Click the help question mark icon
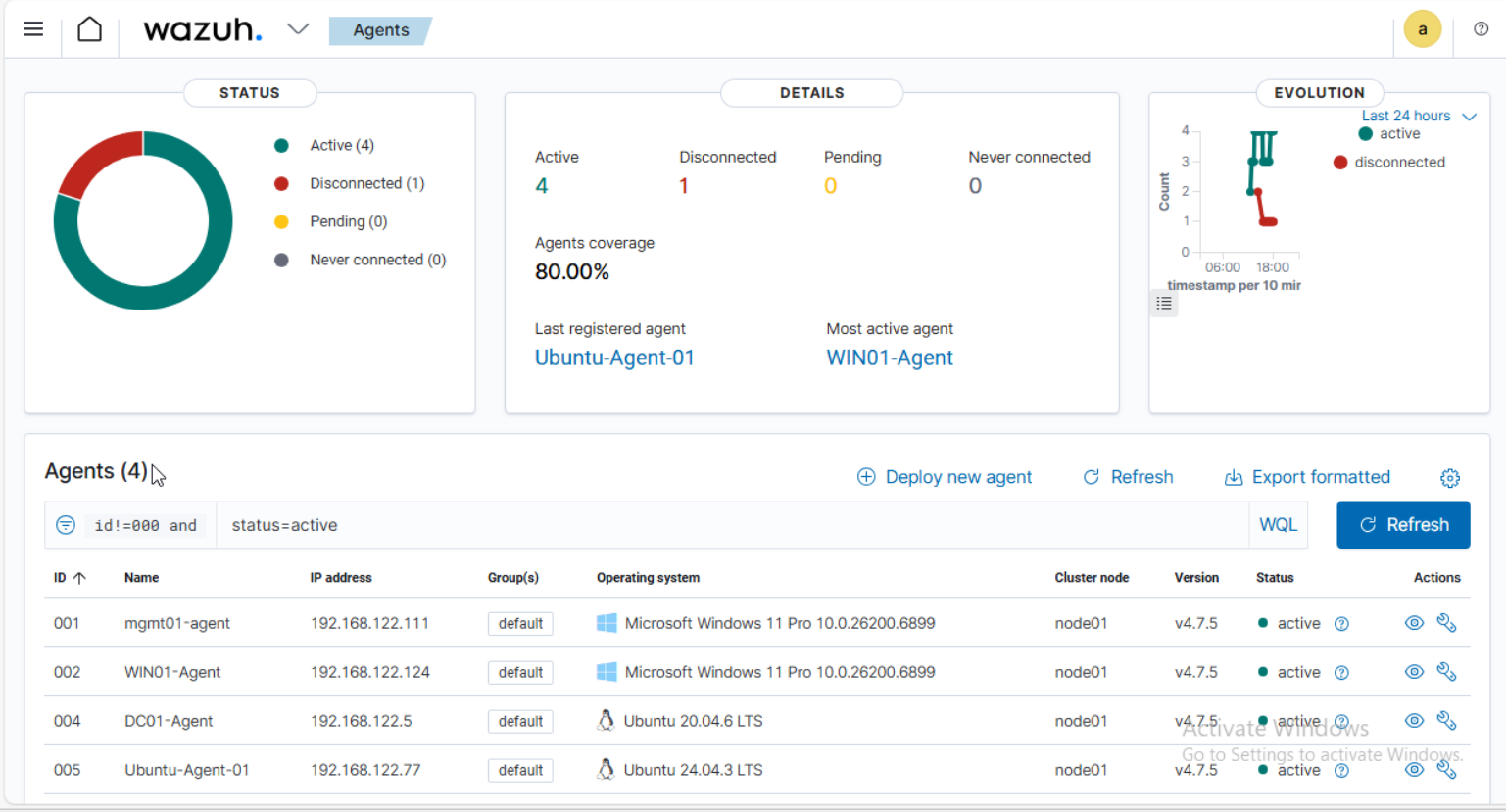 click(x=1481, y=28)
